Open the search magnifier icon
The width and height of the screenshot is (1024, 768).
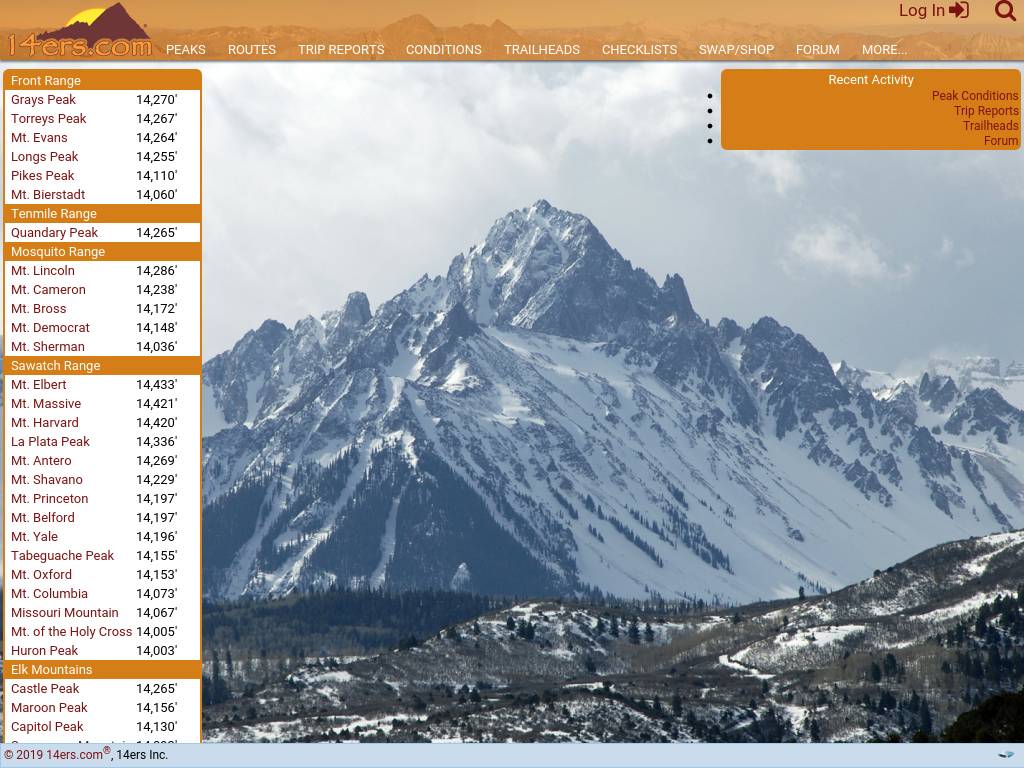click(1005, 10)
